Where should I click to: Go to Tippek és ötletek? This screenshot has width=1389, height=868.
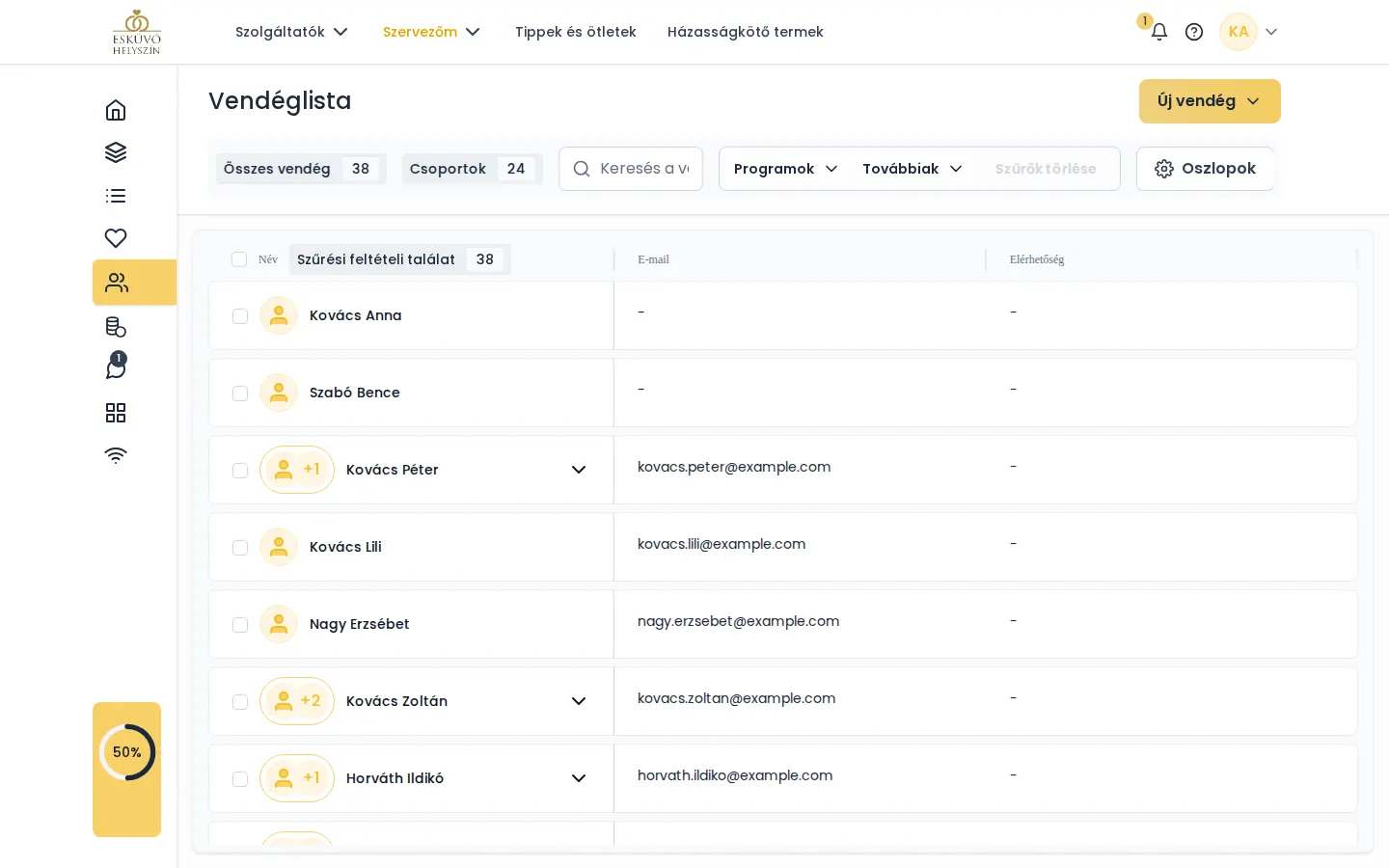click(x=576, y=32)
